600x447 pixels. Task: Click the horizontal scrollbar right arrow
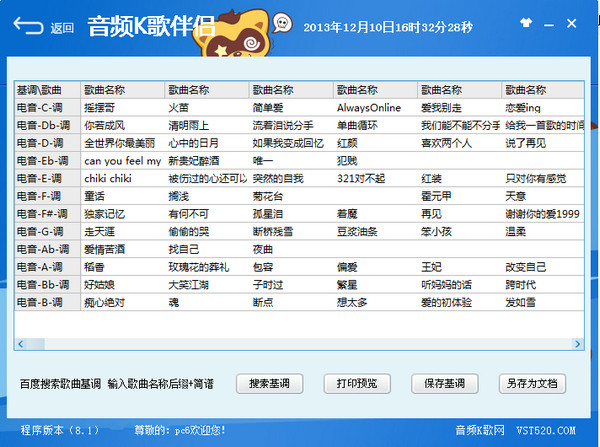pyautogui.click(x=579, y=344)
